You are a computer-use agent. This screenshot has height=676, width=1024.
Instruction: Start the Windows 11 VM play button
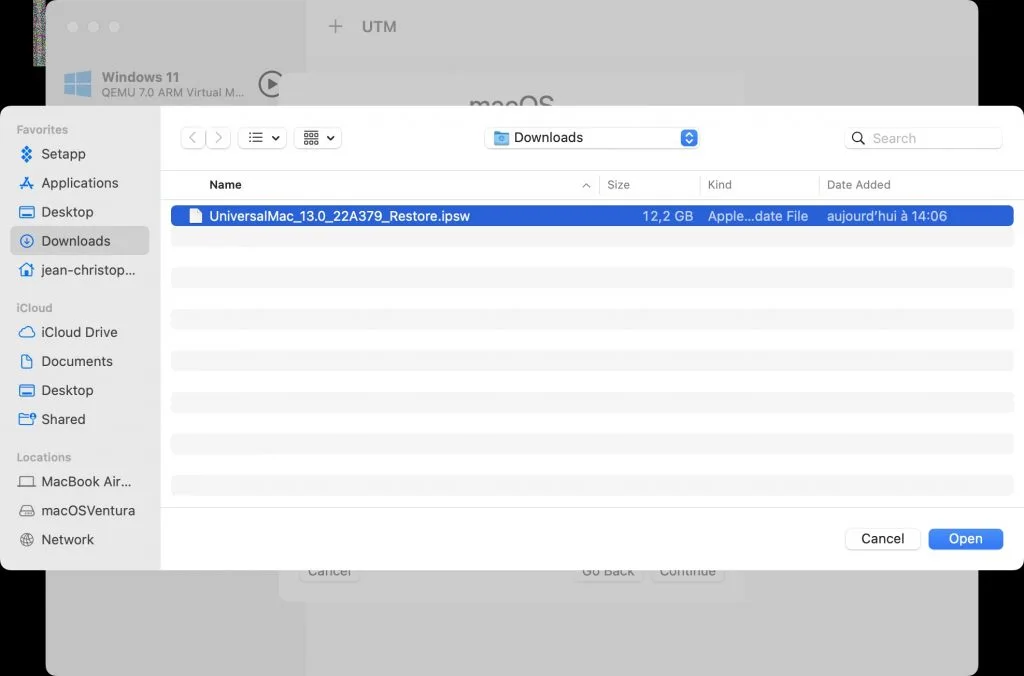[270, 84]
